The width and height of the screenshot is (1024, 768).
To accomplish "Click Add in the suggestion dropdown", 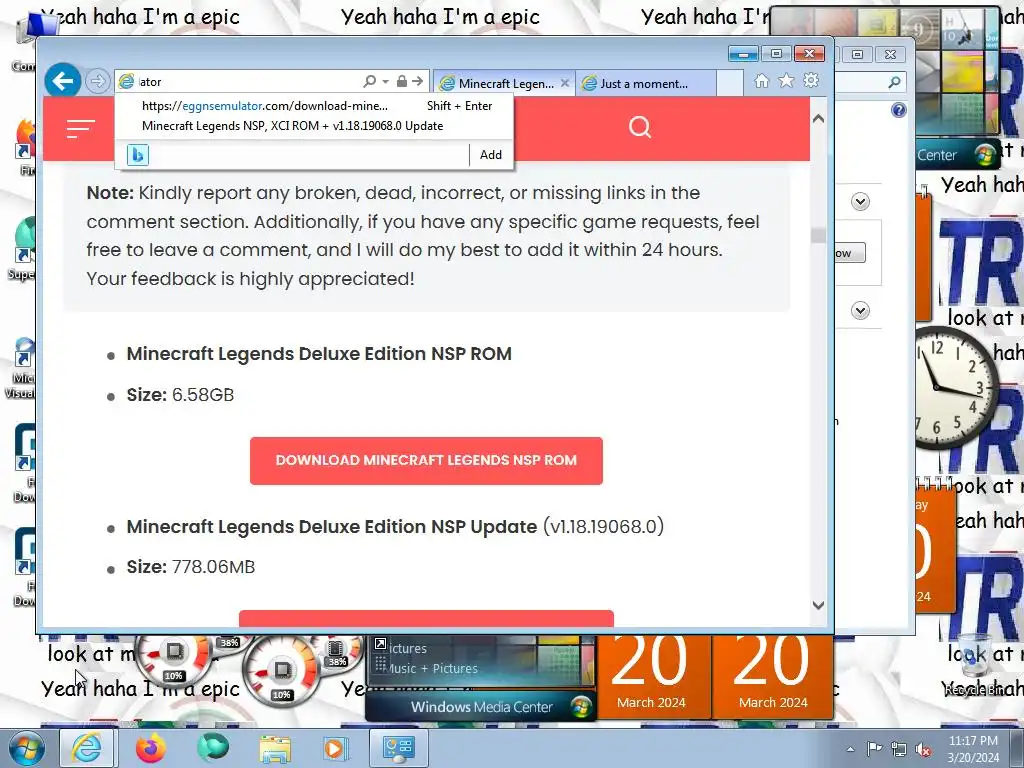I will (490, 155).
